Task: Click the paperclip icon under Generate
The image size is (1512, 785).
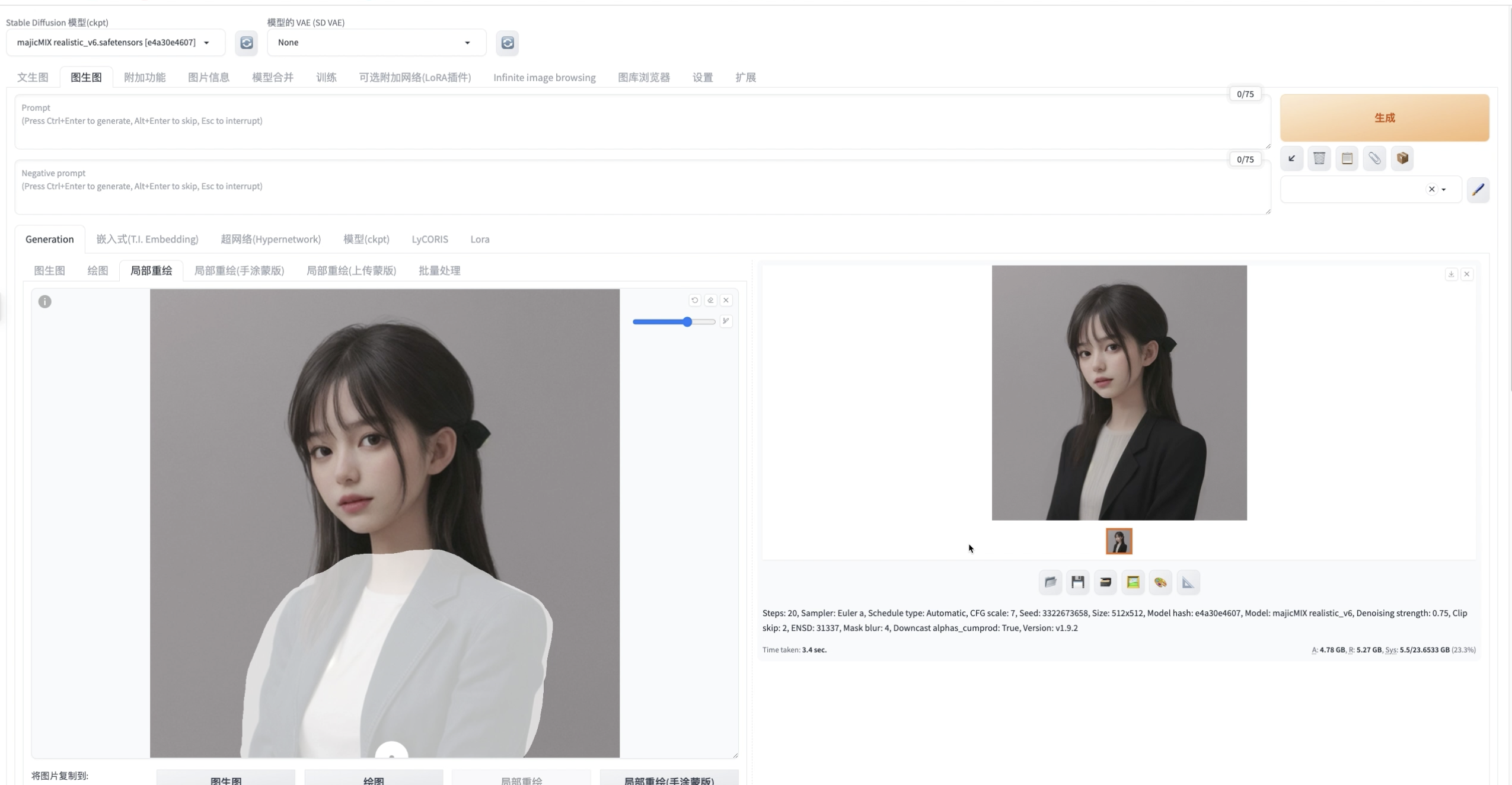Action: pyautogui.click(x=1374, y=158)
